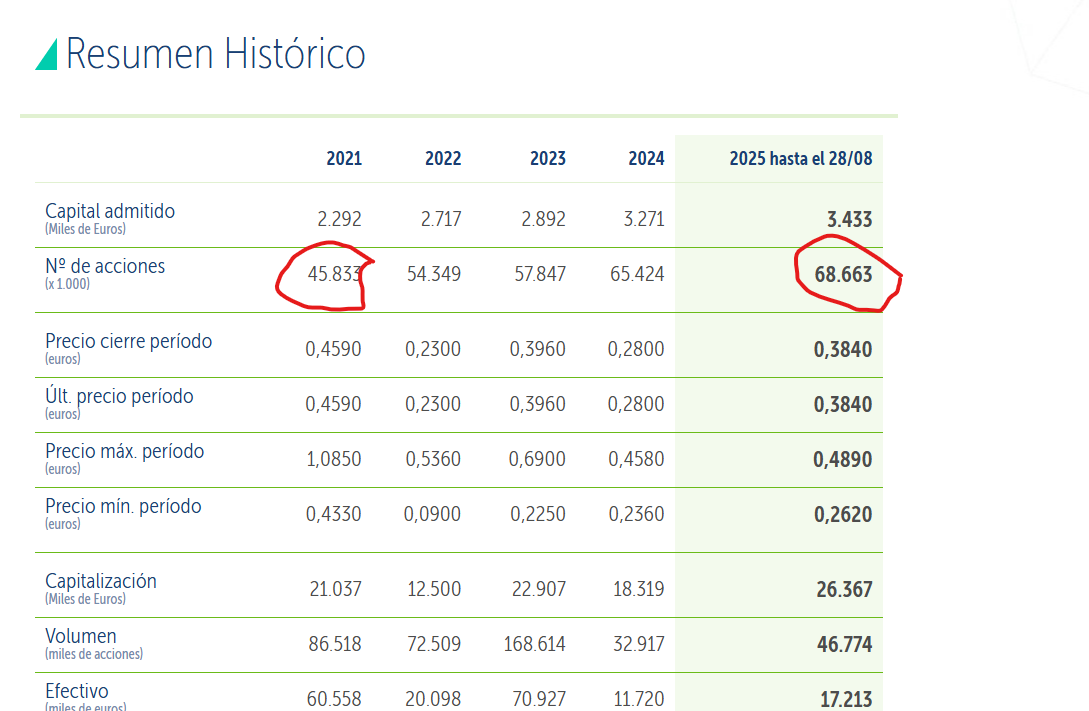Viewport: 1089px width, 711px height.
Task: Select Precio cierre 2025 value 0,3840
Action: 843,349
